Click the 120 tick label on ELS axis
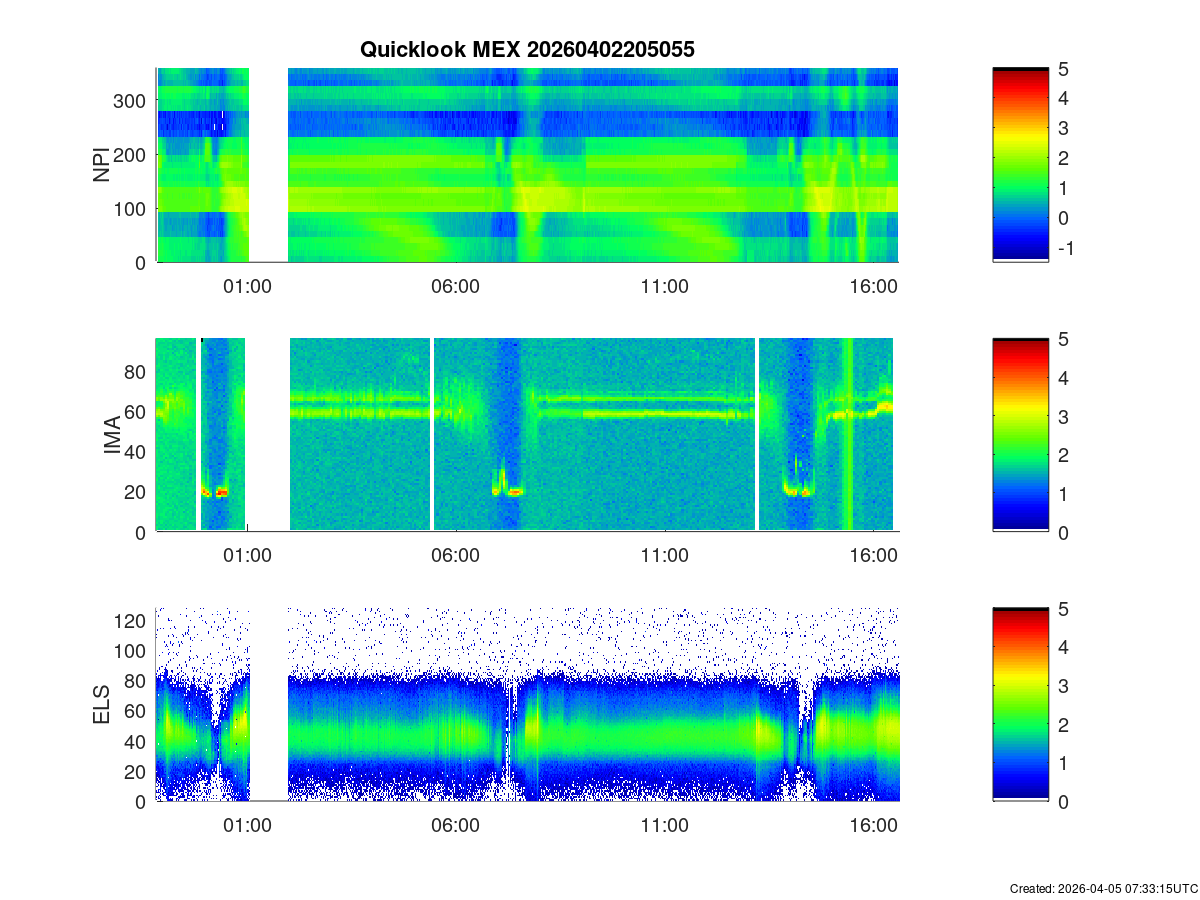Screen dimensions: 1200x900 [132, 621]
